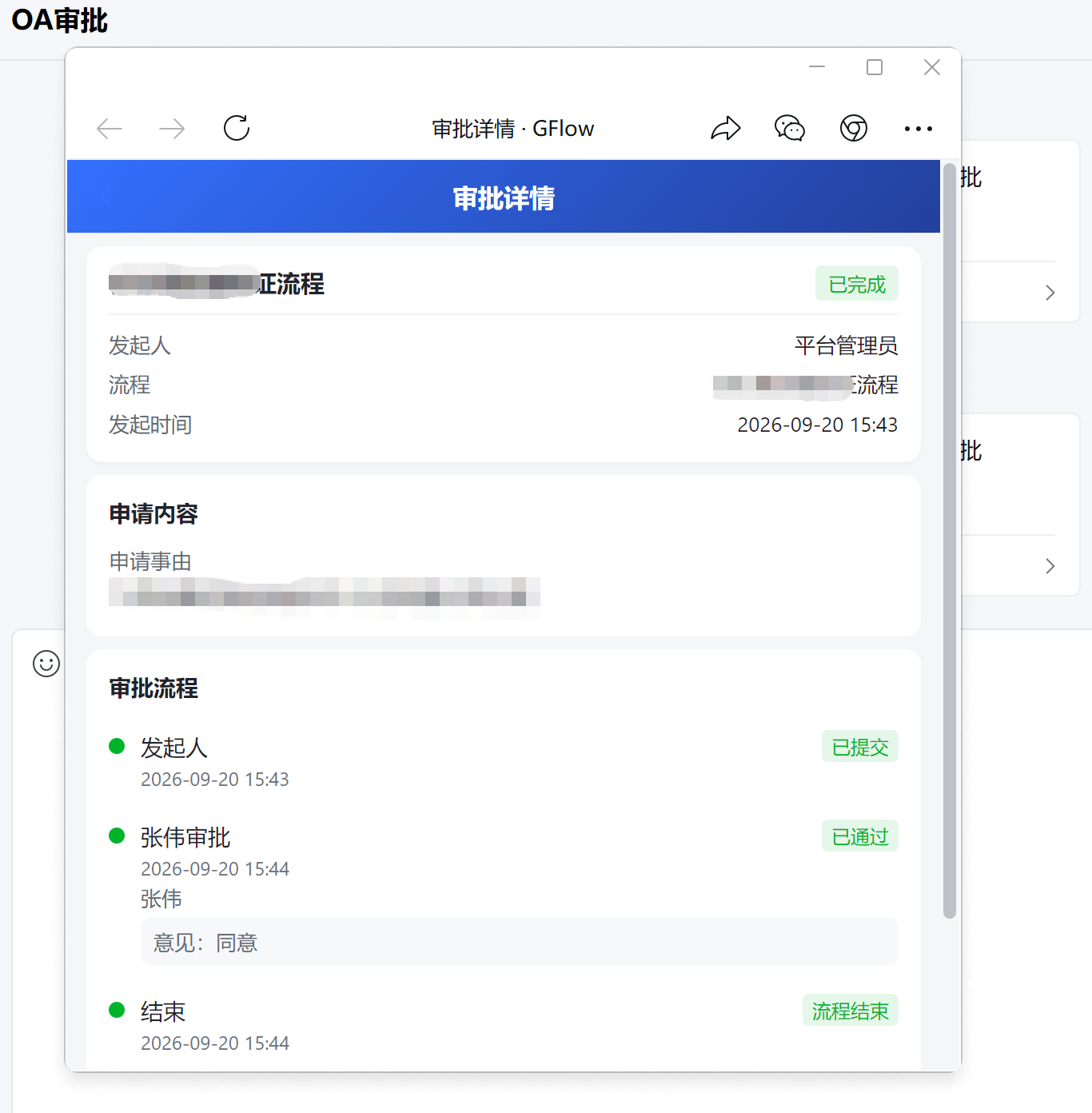
Task: Select the 平台管理员 initiator name
Action: (847, 345)
